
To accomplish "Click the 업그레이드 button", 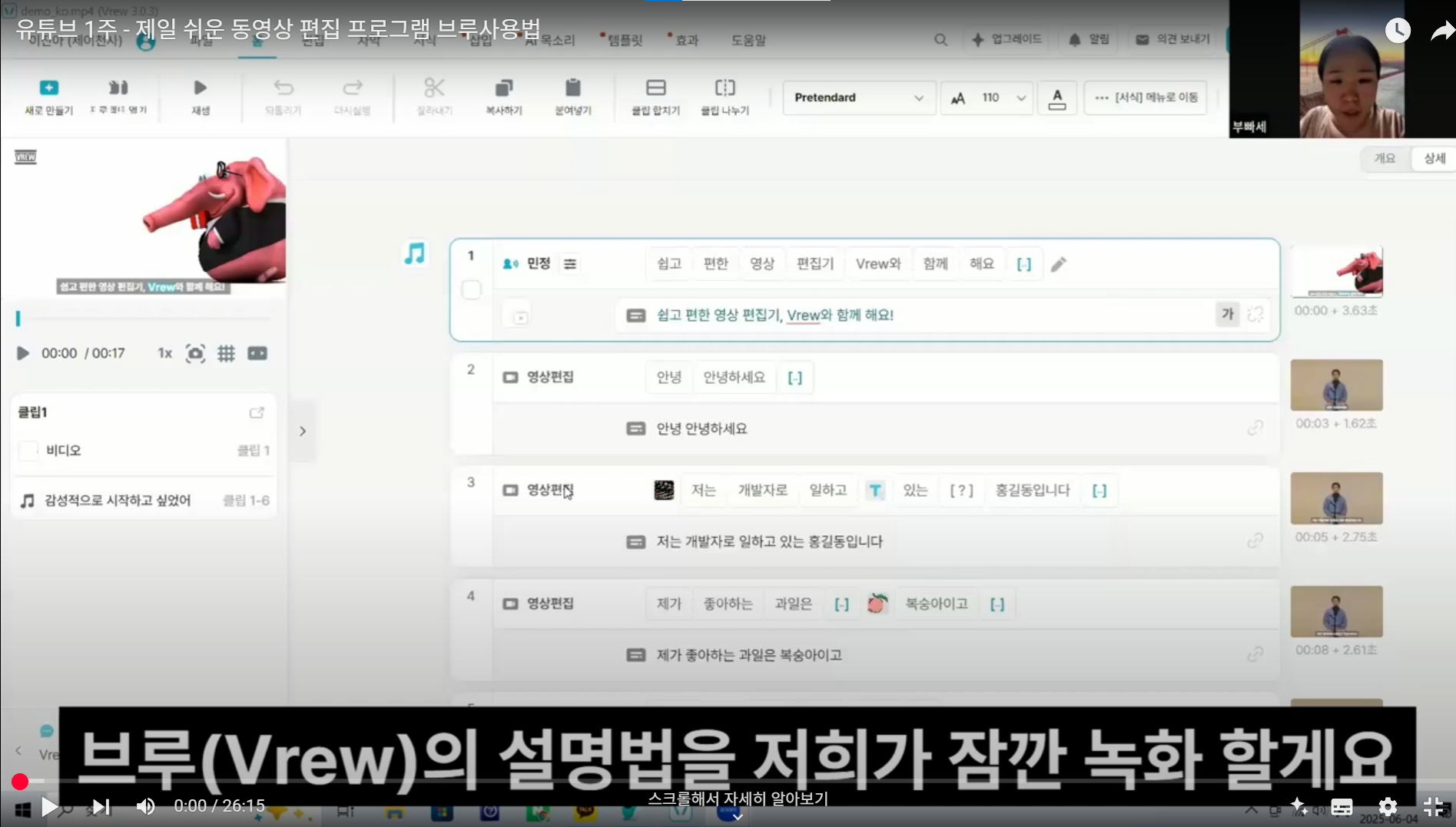I will point(1007,39).
